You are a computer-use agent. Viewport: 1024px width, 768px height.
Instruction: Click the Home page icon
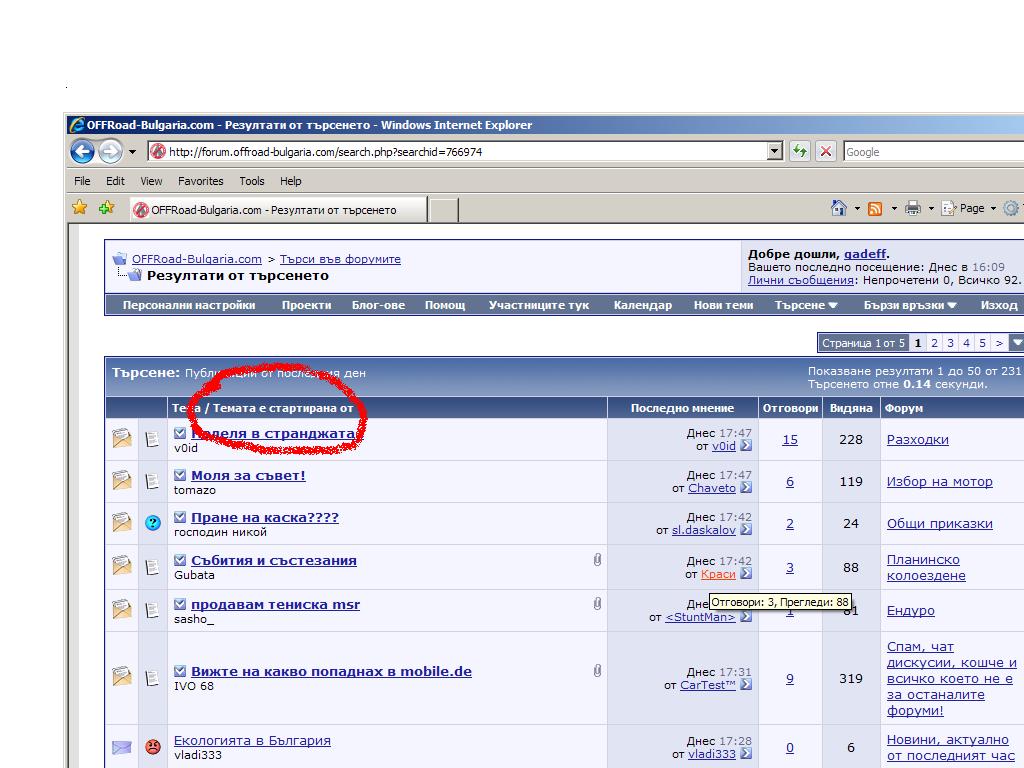coord(839,208)
